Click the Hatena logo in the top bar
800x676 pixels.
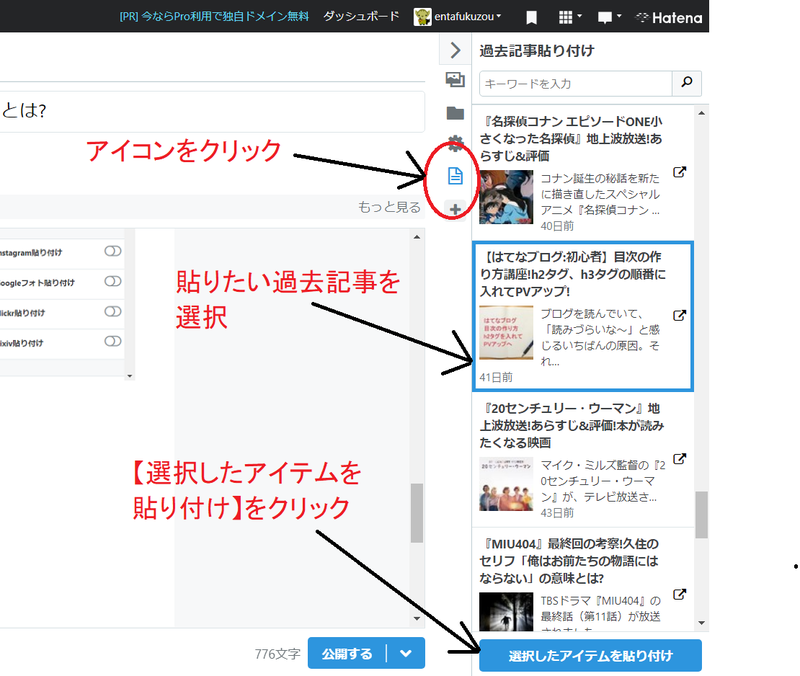pyautogui.click(x=668, y=17)
